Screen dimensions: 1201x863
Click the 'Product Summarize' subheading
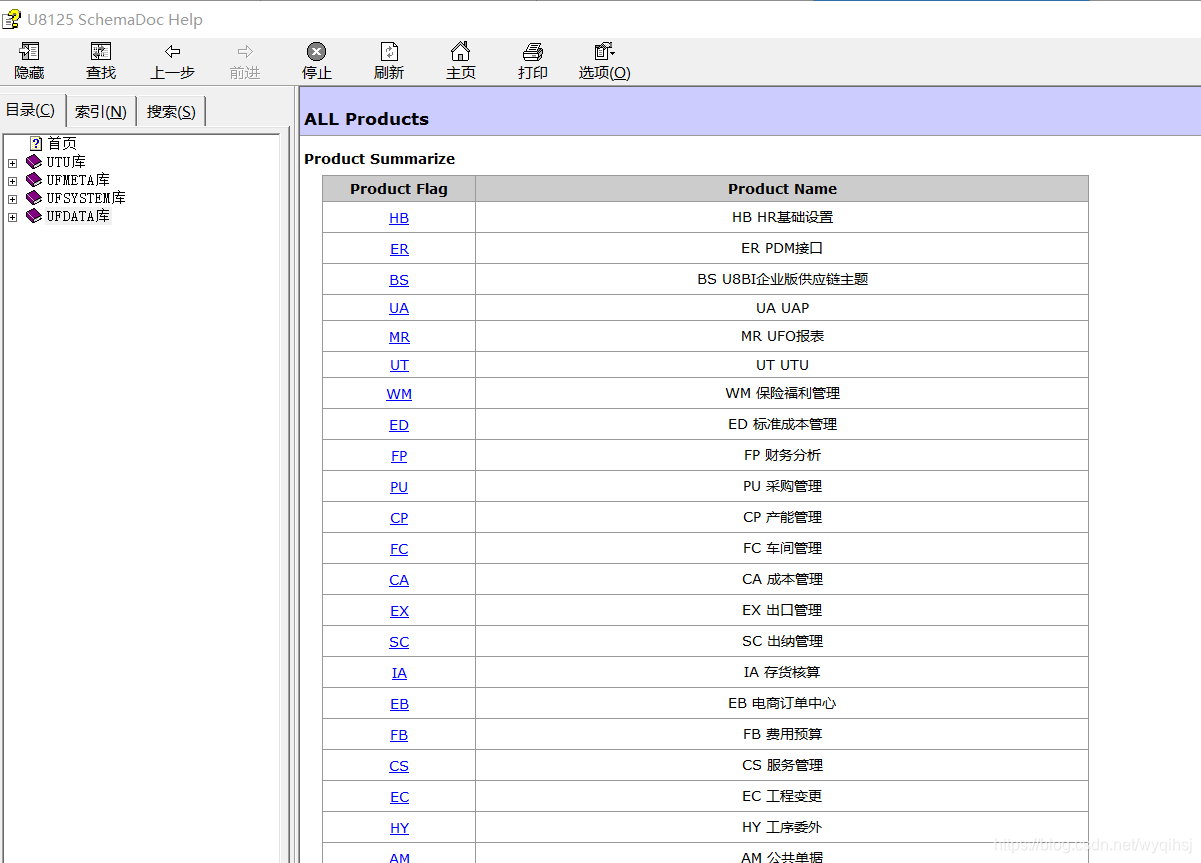(x=379, y=159)
